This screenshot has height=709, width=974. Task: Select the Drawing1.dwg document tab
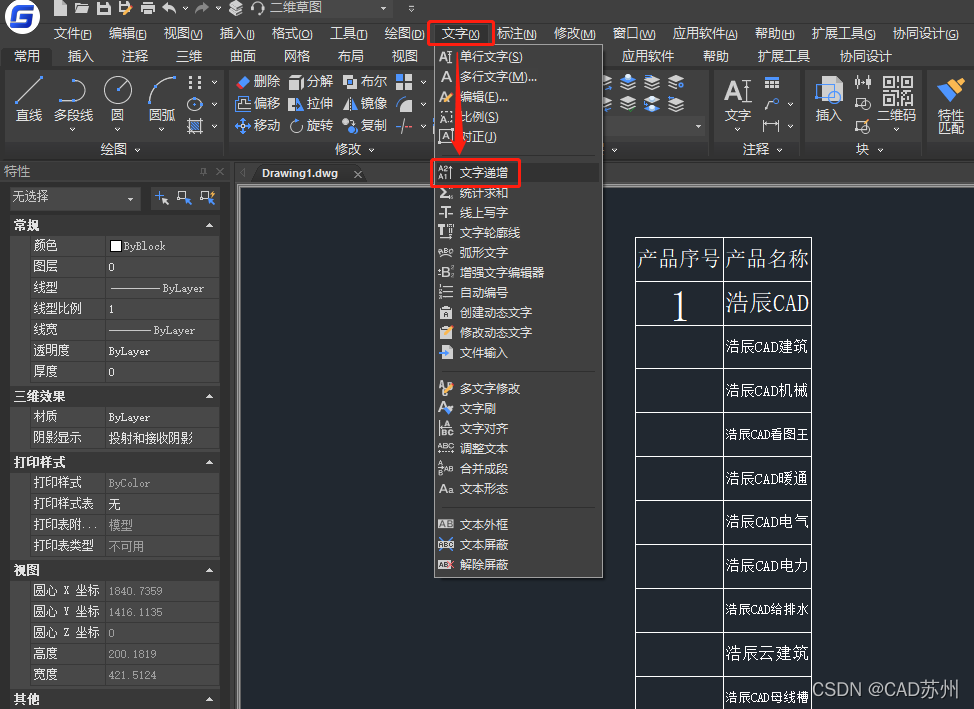coord(300,173)
